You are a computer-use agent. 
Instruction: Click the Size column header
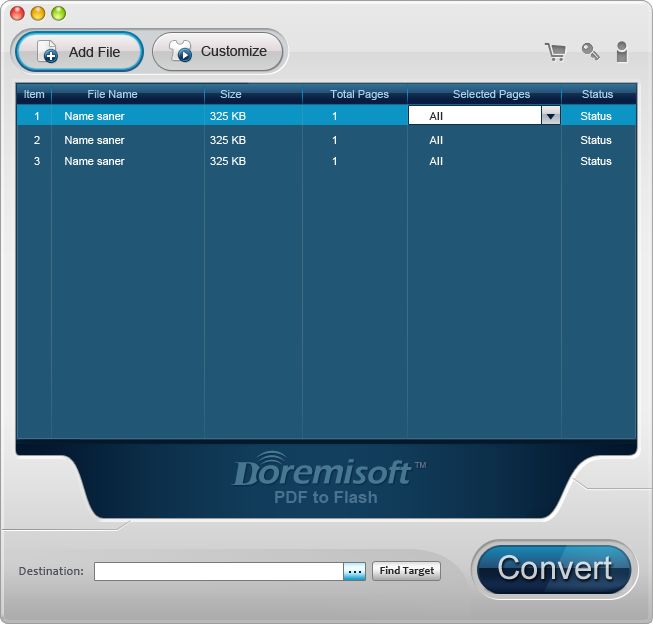click(231, 94)
